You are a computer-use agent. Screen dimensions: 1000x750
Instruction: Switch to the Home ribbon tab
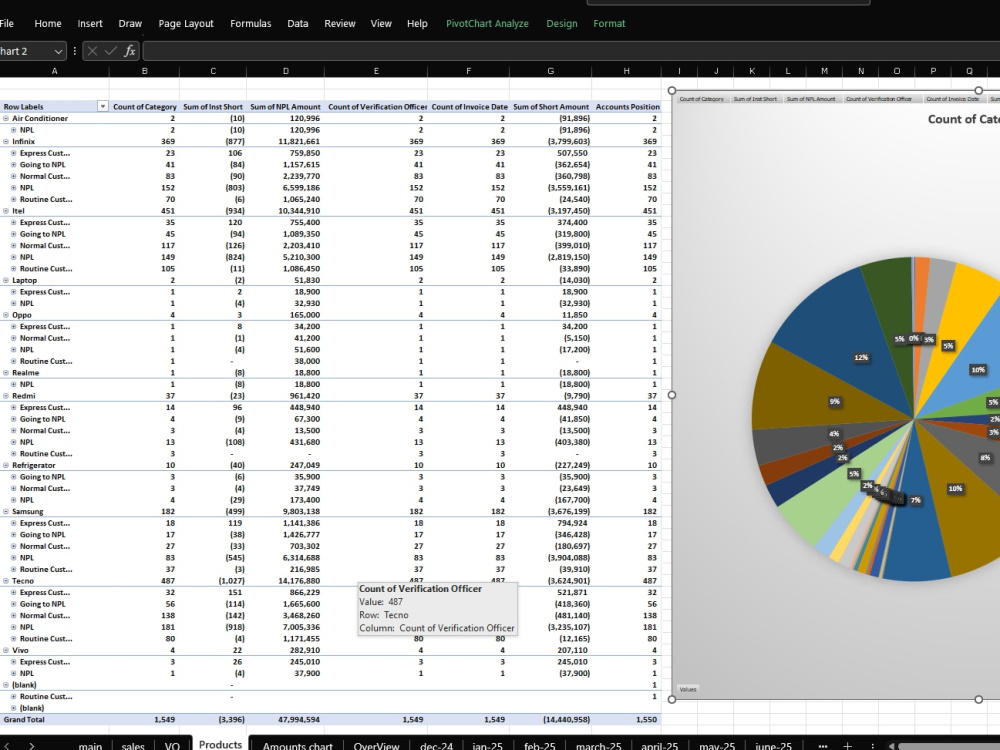pos(48,24)
